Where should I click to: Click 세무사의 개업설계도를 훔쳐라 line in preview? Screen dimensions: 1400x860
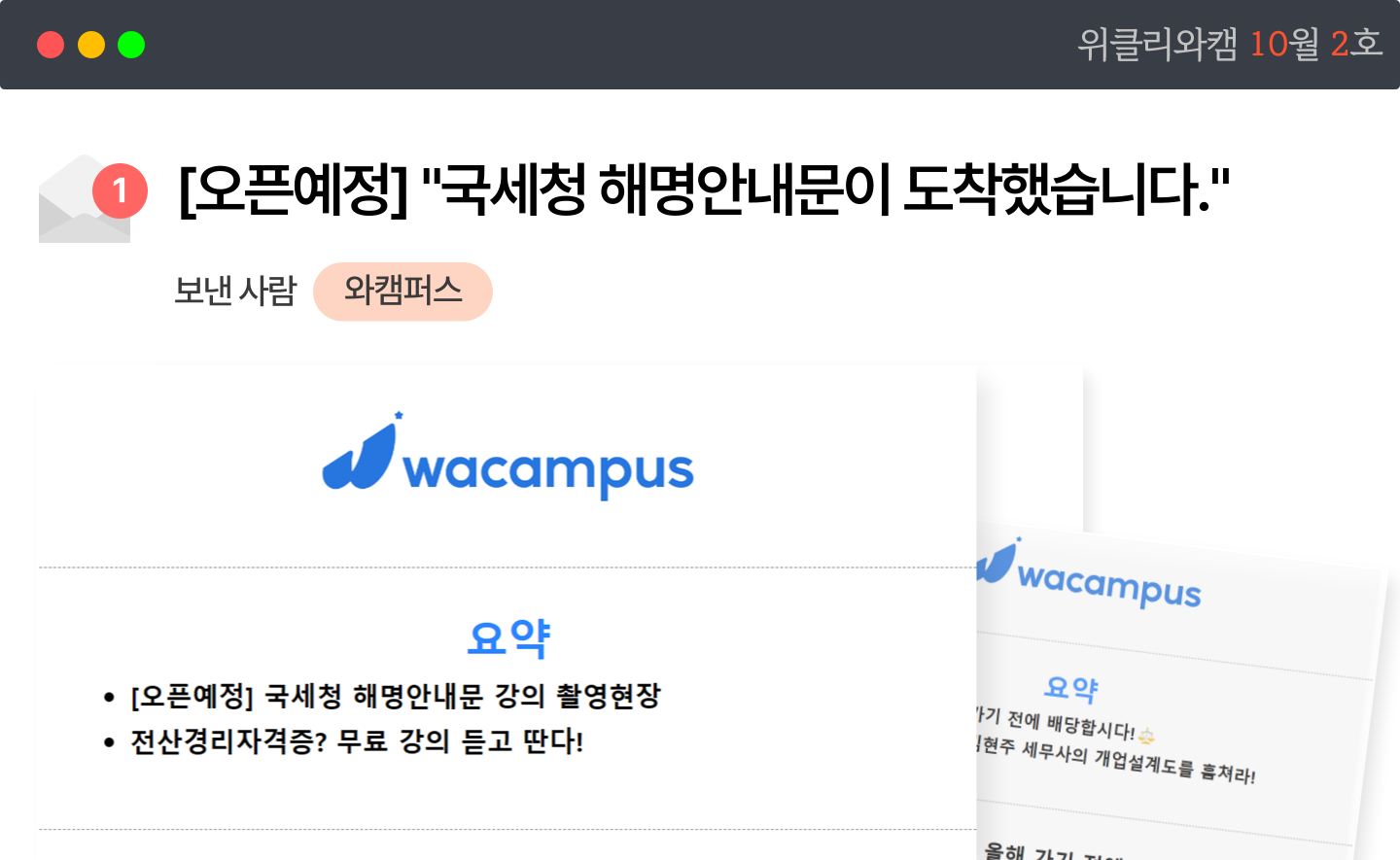coord(1116,760)
